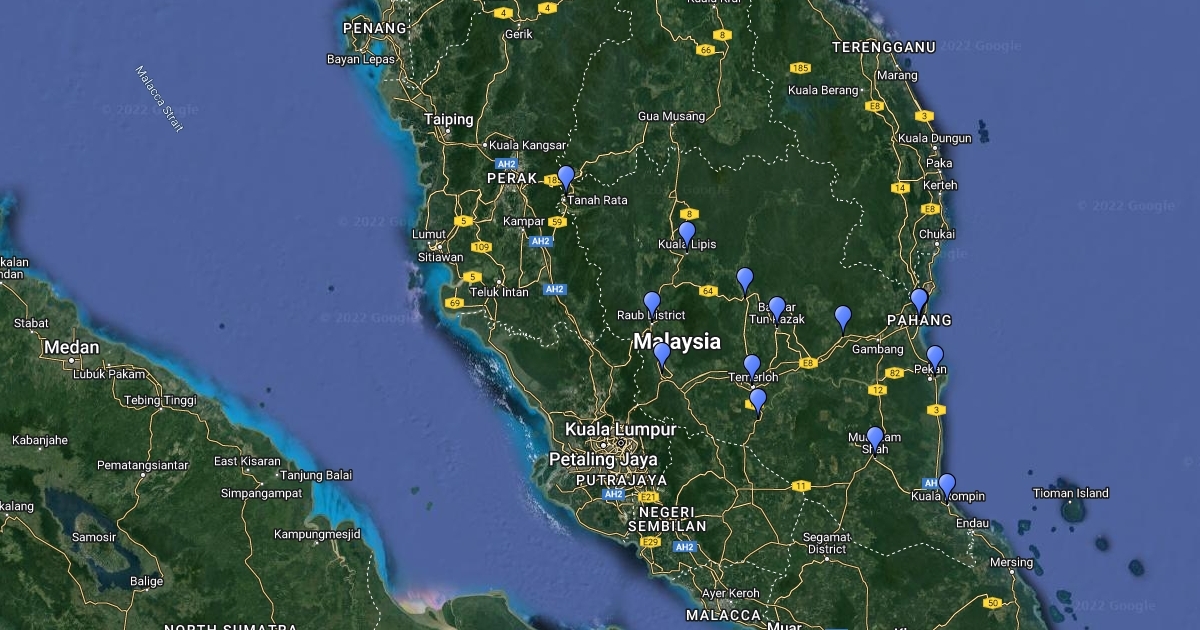Screen dimensions: 1200x630
Task: Click the Kuala Berang label
Action: (824, 90)
